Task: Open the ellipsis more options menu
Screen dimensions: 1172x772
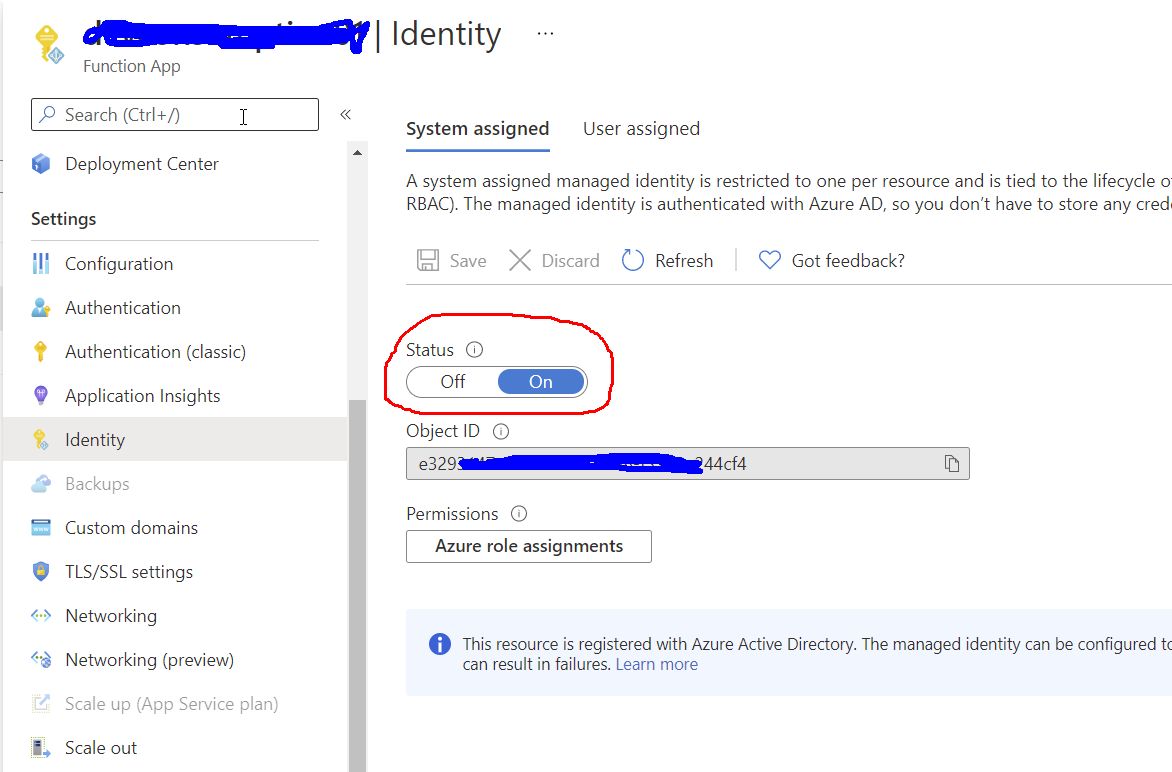Action: point(546,34)
